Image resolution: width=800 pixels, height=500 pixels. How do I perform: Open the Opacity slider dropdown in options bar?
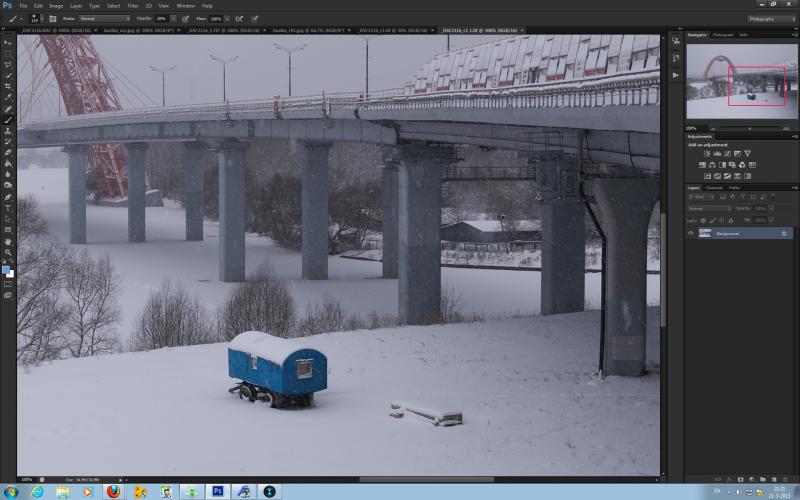[173, 19]
